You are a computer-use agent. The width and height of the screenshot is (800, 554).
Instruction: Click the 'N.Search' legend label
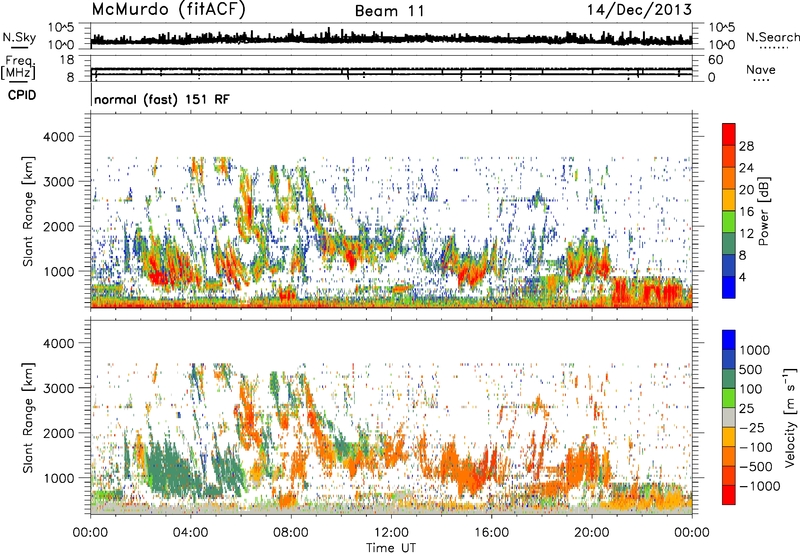tap(772, 37)
